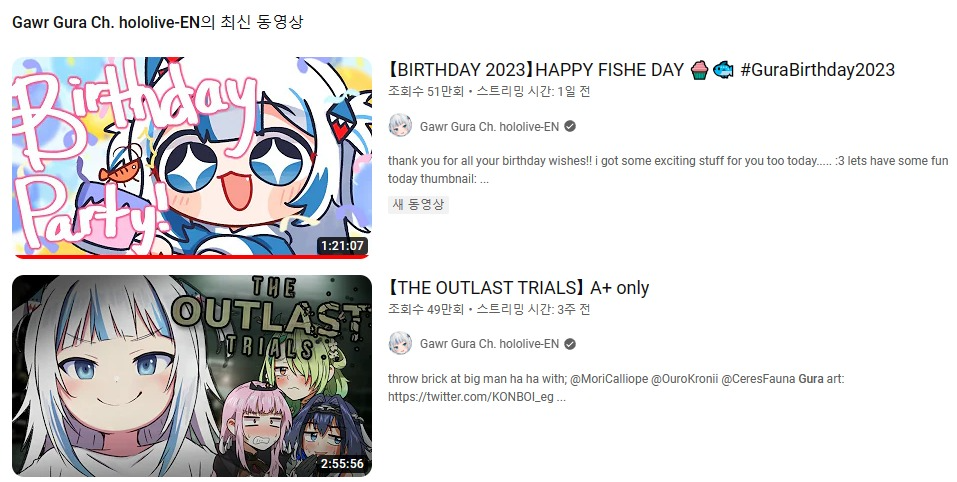
Task: Click the birthday video view count line
Action: point(489,92)
